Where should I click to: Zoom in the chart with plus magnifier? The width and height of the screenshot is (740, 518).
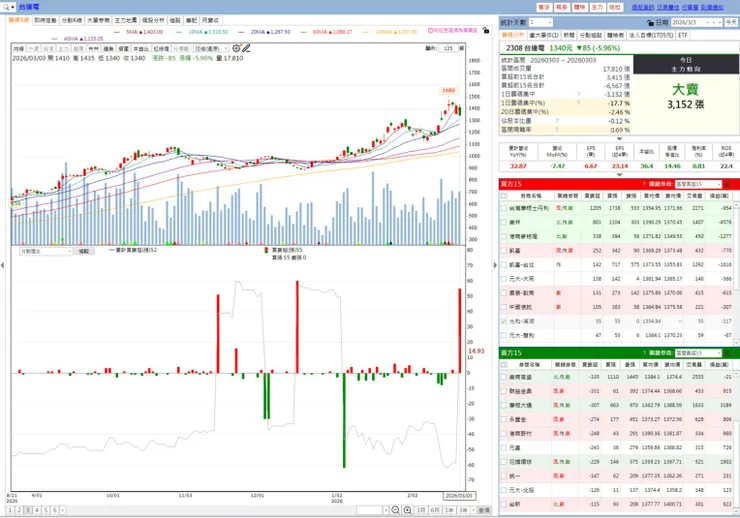tap(407, 510)
